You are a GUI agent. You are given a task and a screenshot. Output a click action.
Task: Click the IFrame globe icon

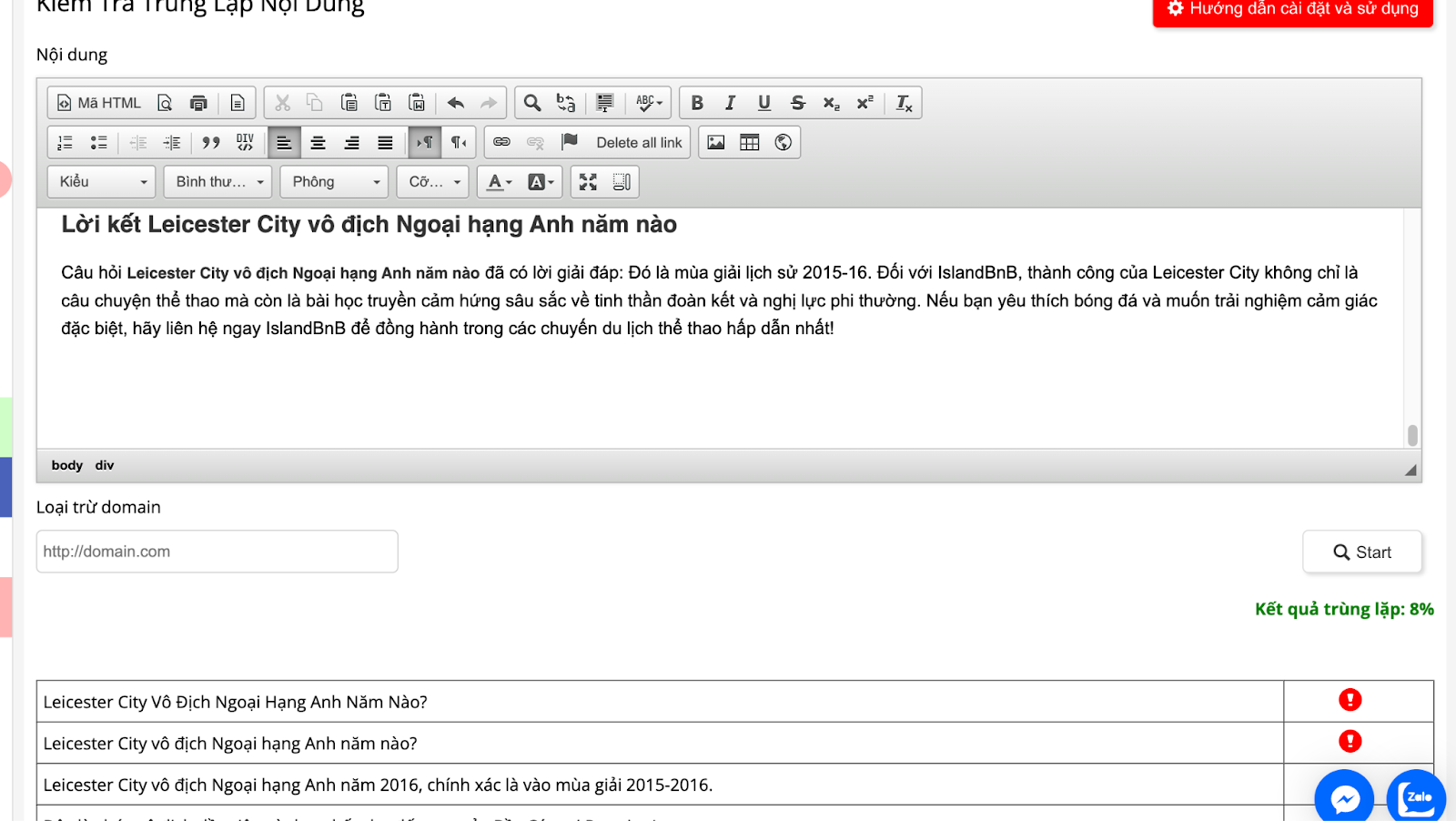click(x=783, y=142)
